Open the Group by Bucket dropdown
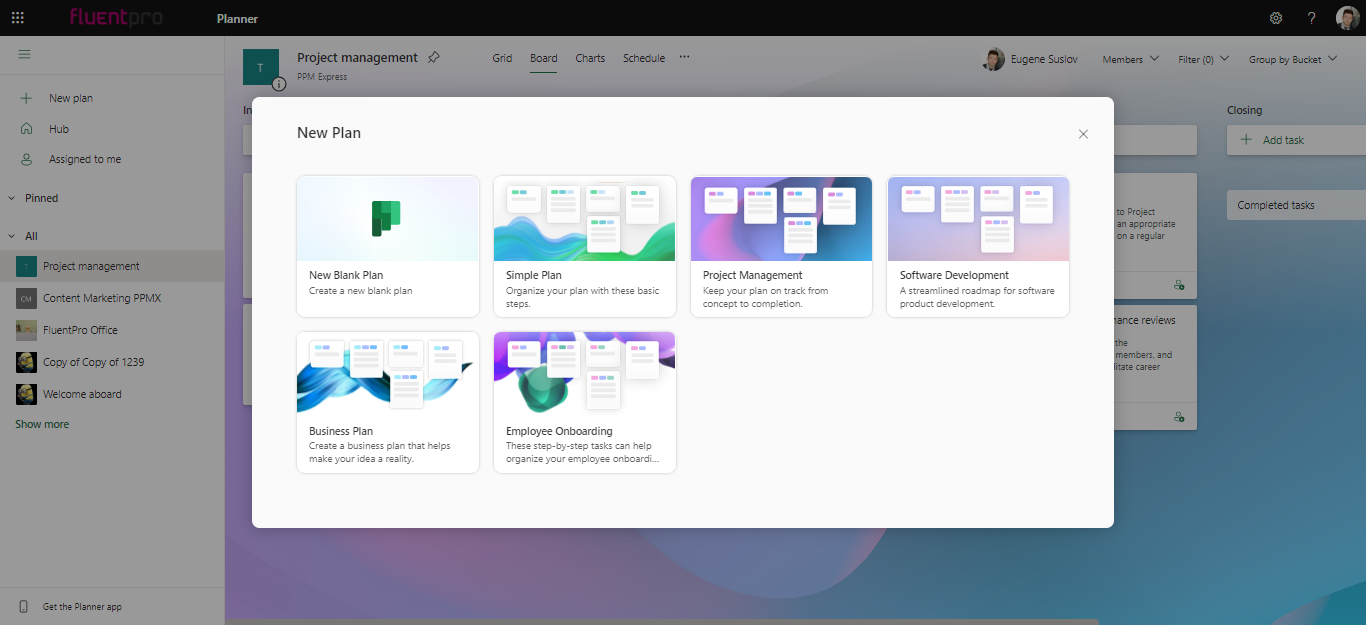Viewport: 1366px width, 625px height. 1293,59
